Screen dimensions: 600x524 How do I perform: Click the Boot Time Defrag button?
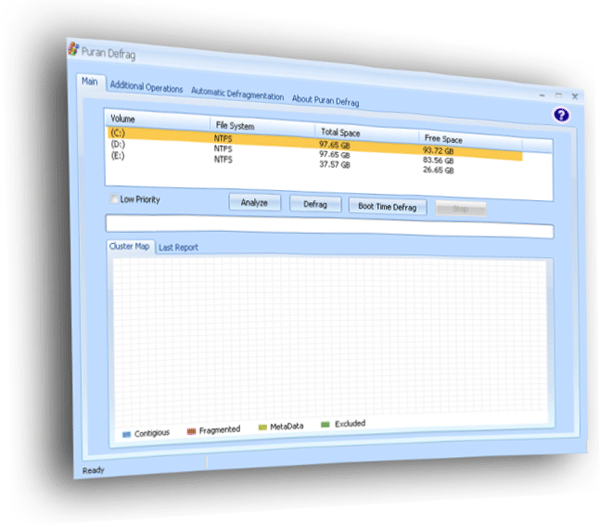click(387, 207)
